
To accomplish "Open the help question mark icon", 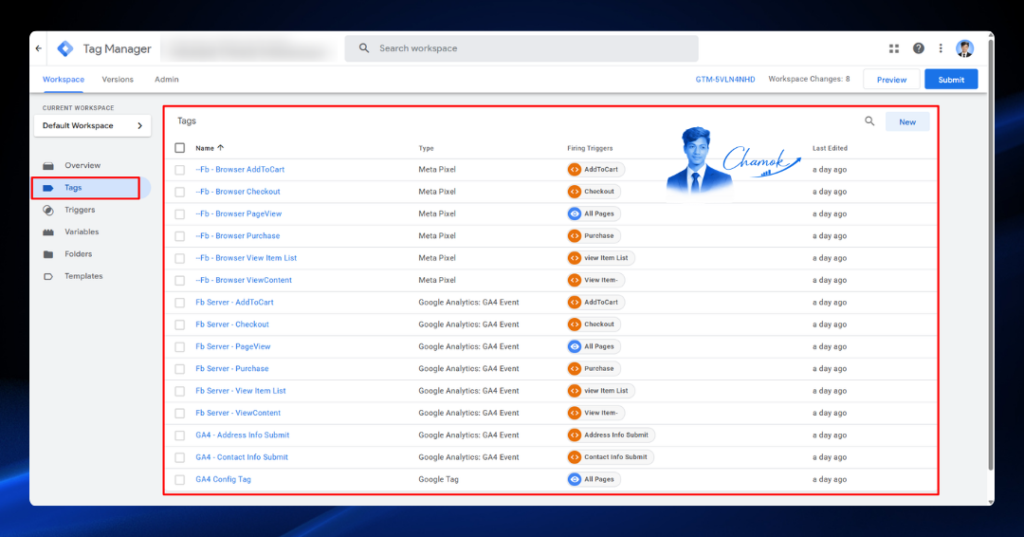I will click(x=918, y=48).
